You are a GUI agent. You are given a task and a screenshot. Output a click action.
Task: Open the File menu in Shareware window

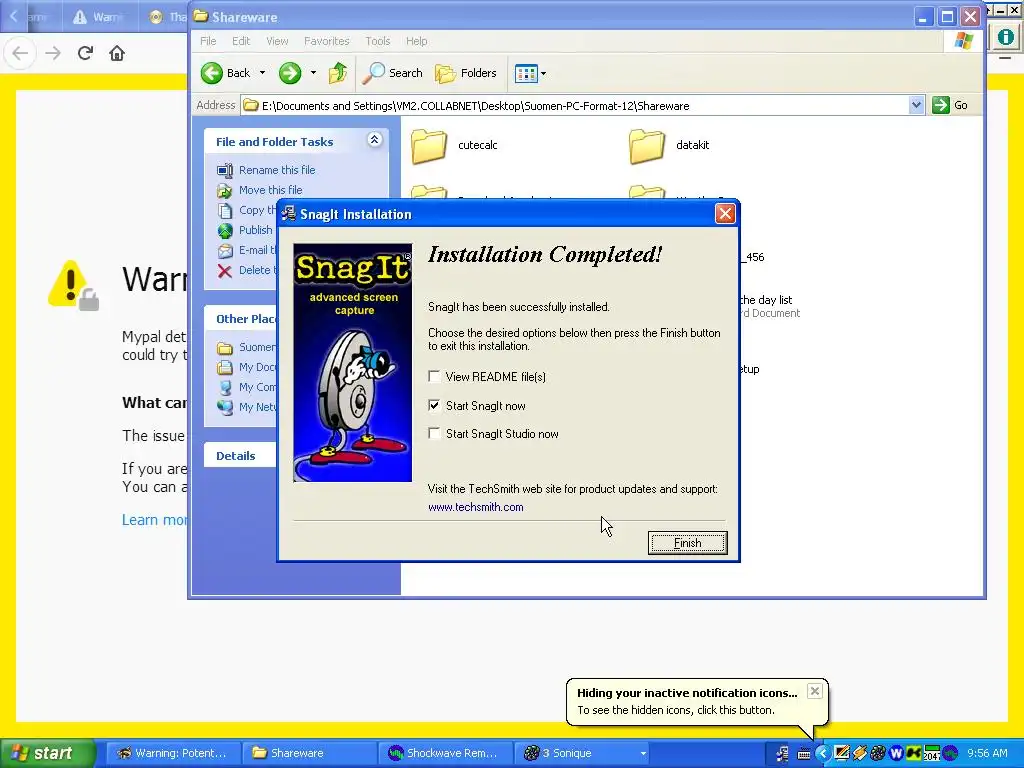tap(208, 41)
